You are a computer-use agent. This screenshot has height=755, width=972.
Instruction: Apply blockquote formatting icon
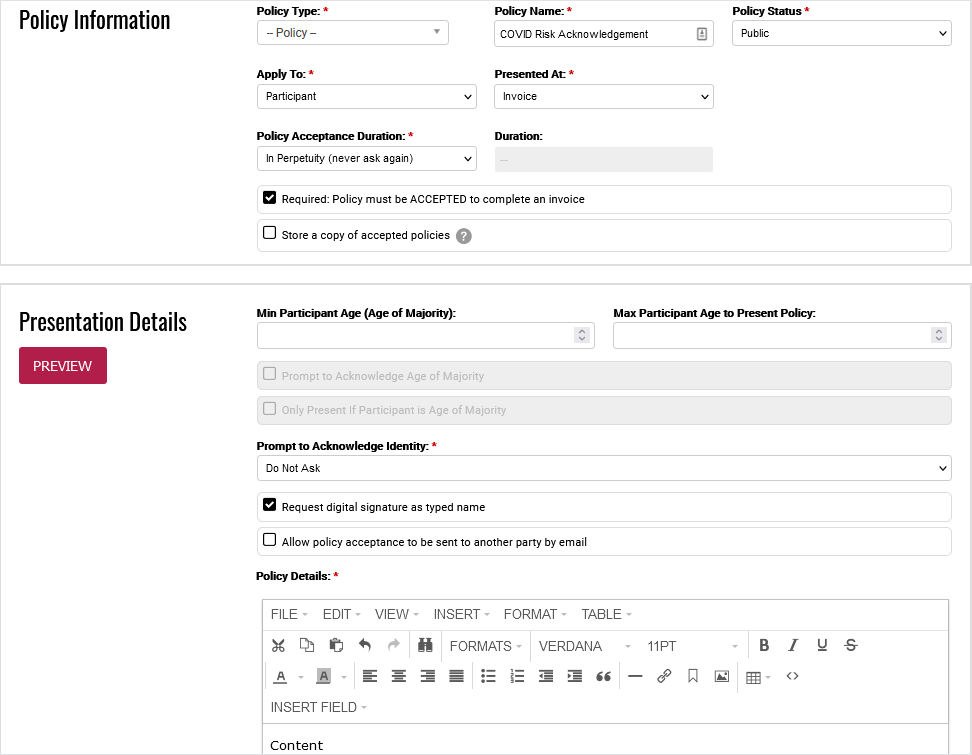(x=603, y=677)
